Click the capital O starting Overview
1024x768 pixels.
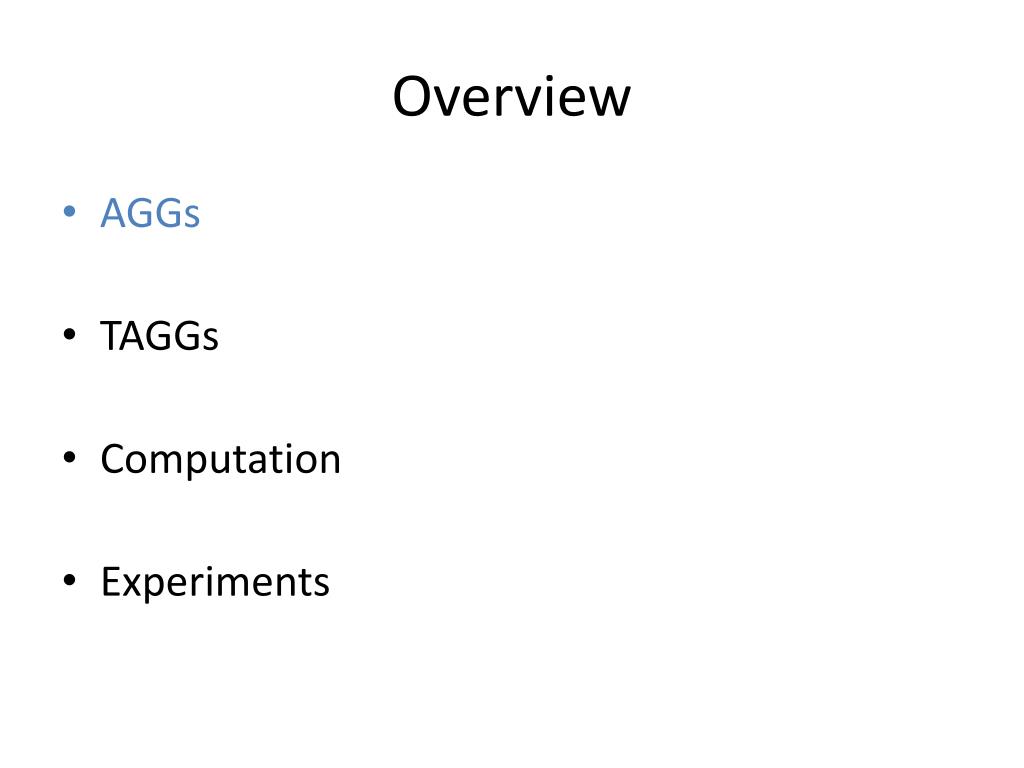click(x=413, y=97)
